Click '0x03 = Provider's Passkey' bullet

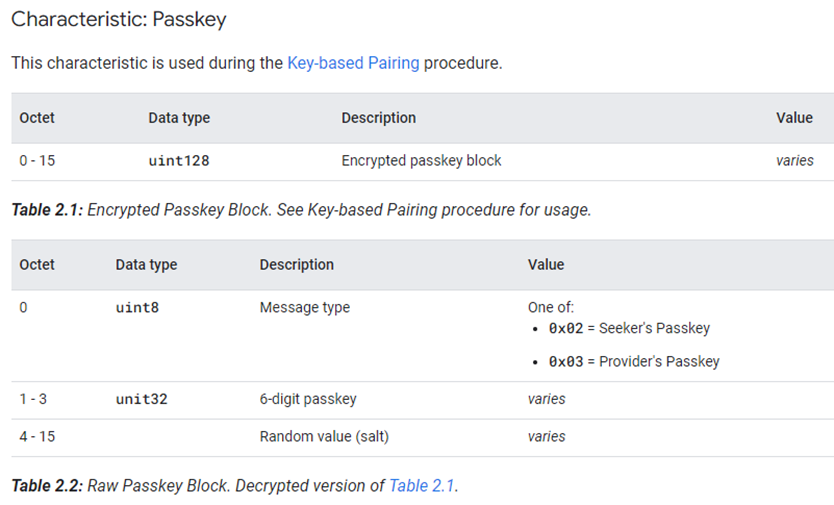pos(634,362)
